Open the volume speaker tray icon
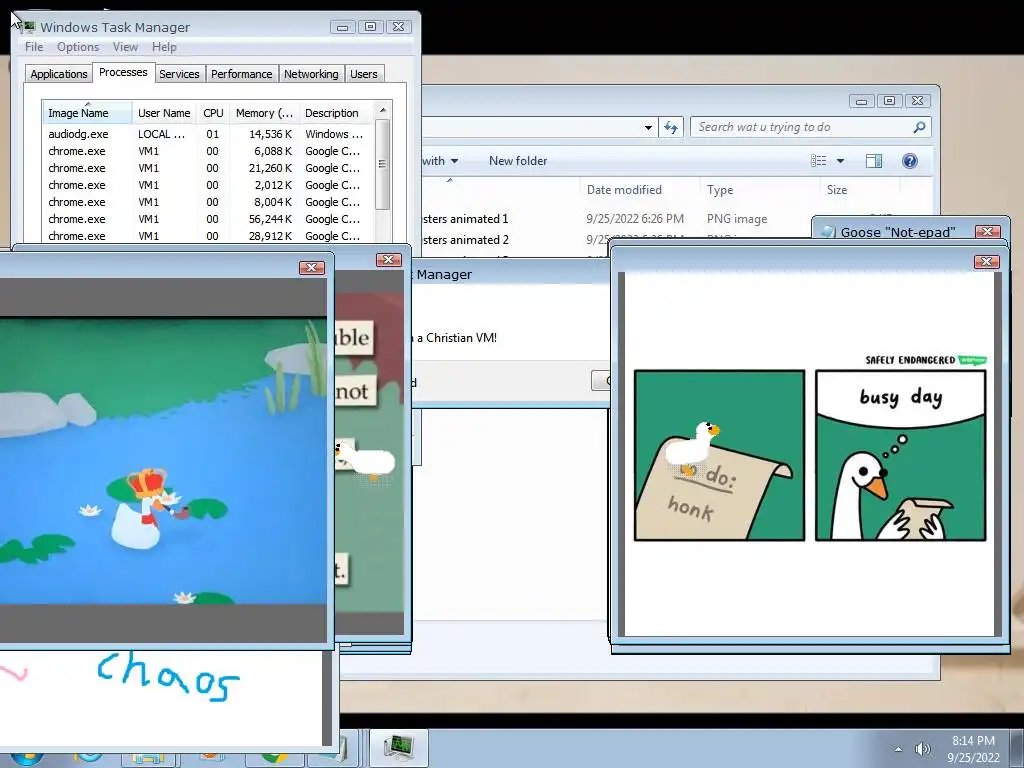The height and width of the screenshot is (768, 1024). [x=922, y=749]
